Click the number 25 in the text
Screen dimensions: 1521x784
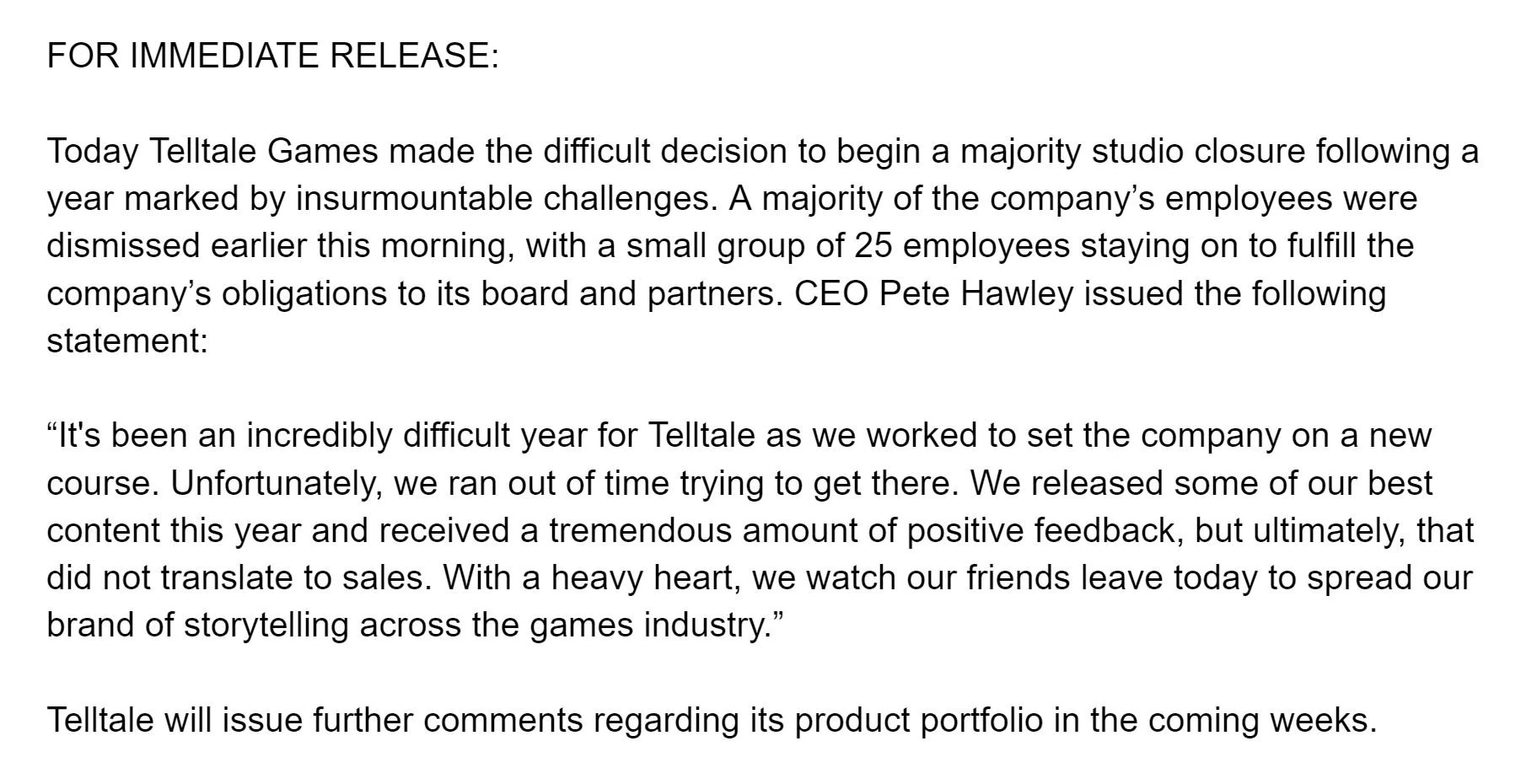tap(873, 246)
